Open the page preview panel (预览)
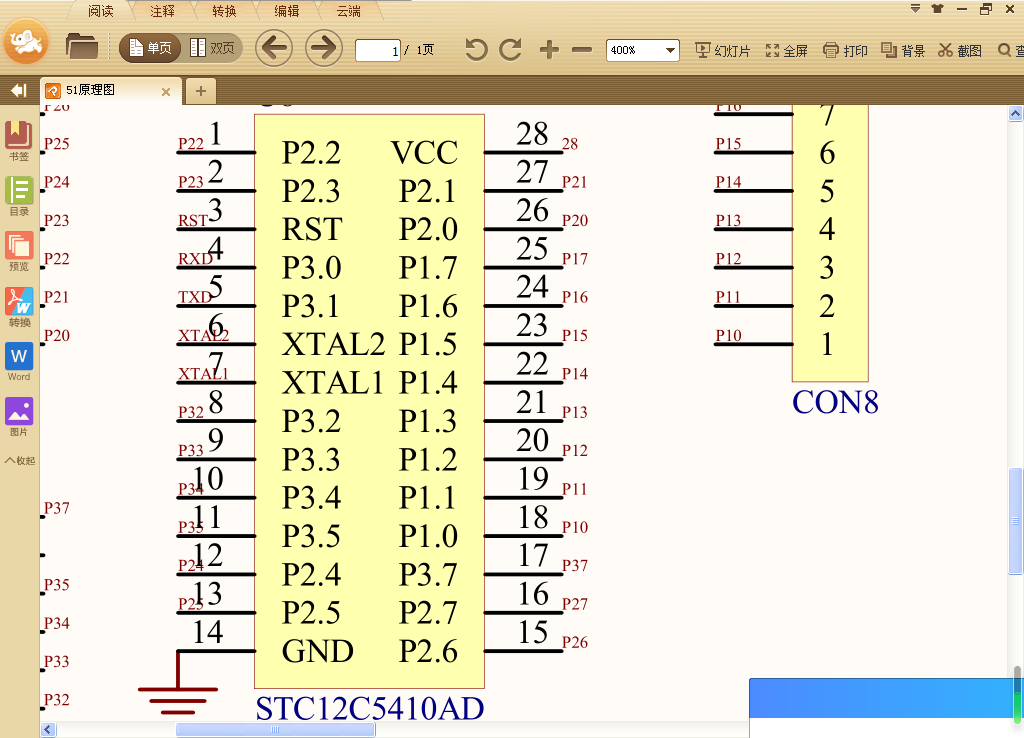This screenshot has width=1024, height=738. pyautogui.click(x=19, y=251)
